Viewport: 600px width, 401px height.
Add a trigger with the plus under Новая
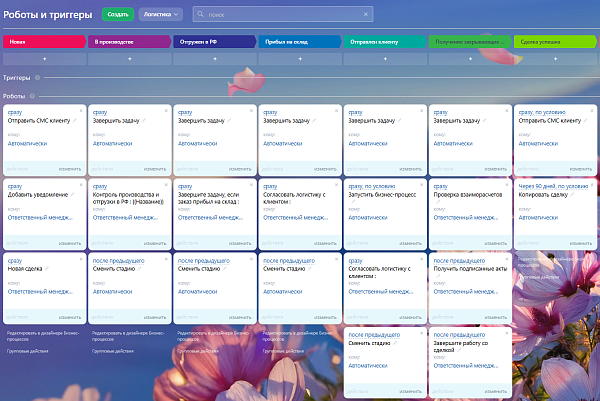click(x=44, y=59)
